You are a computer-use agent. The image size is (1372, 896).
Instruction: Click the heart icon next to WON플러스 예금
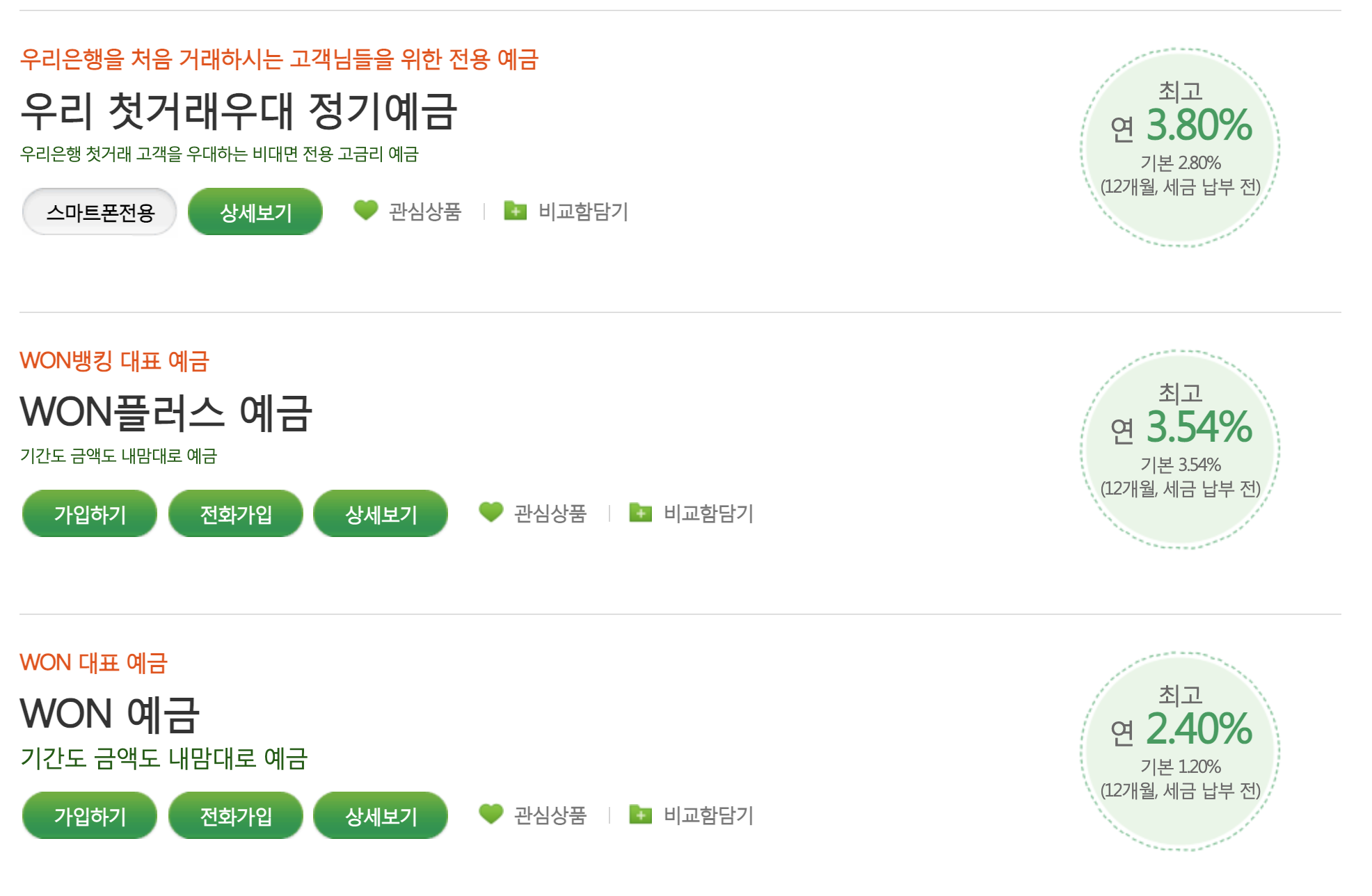pyautogui.click(x=490, y=513)
